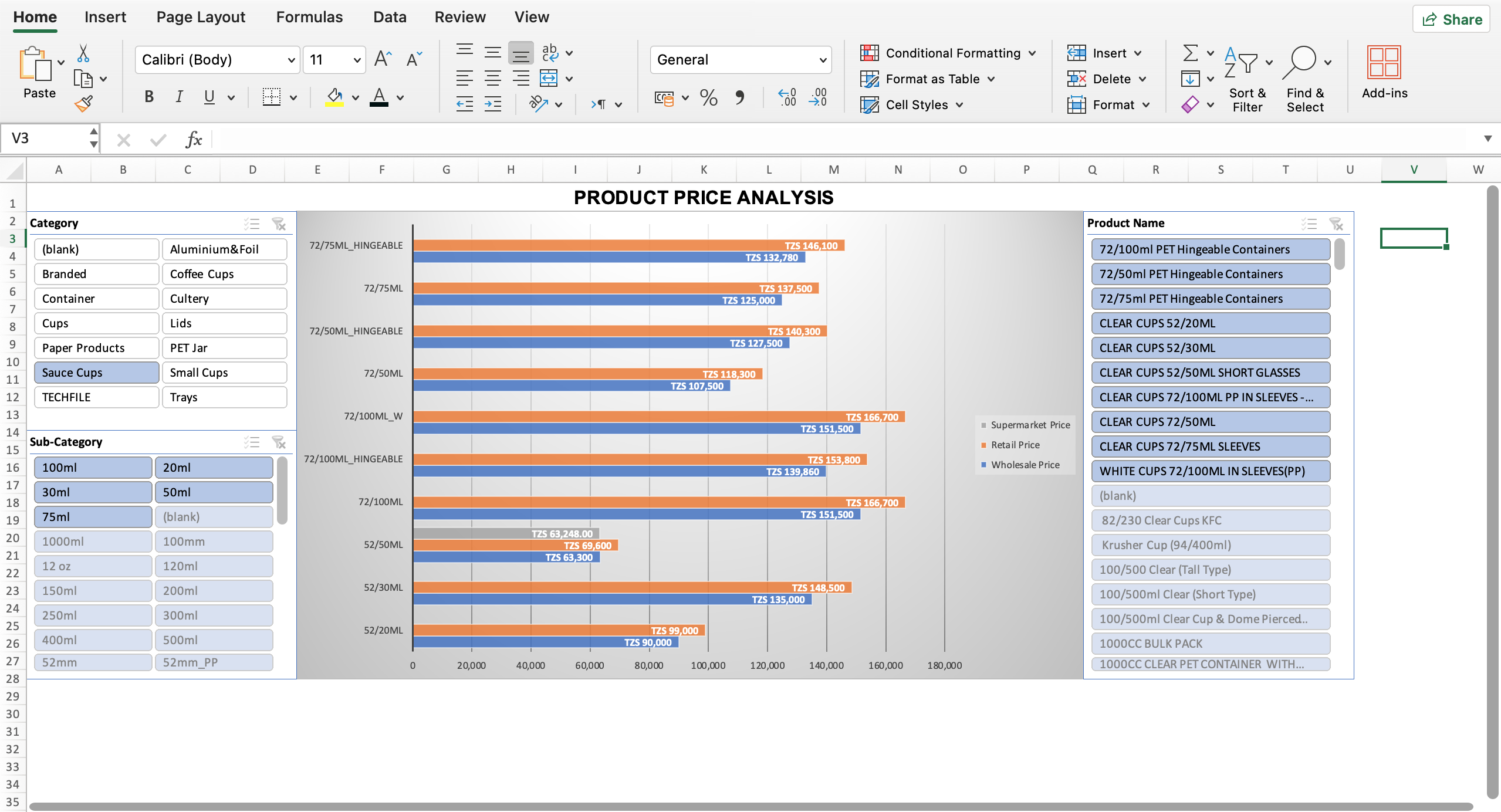Open Sort & Filter tools
Image resolution: width=1501 pixels, height=812 pixels.
click(x=1247, y=78)
